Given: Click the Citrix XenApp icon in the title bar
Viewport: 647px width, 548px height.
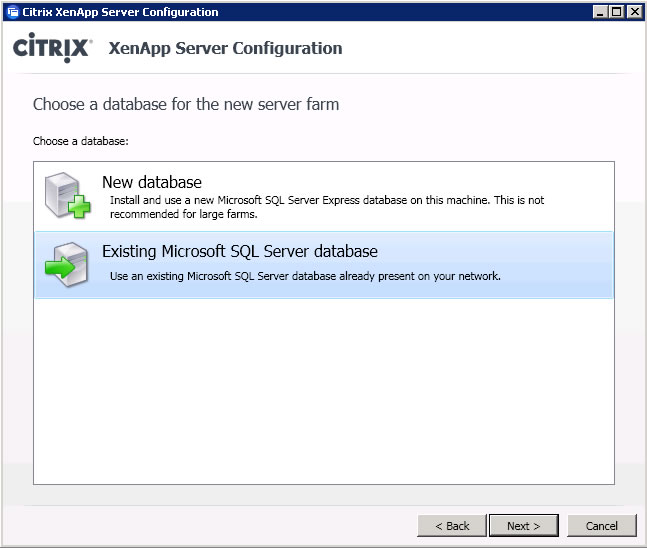Looking at the screenshot, I should 13,12.
